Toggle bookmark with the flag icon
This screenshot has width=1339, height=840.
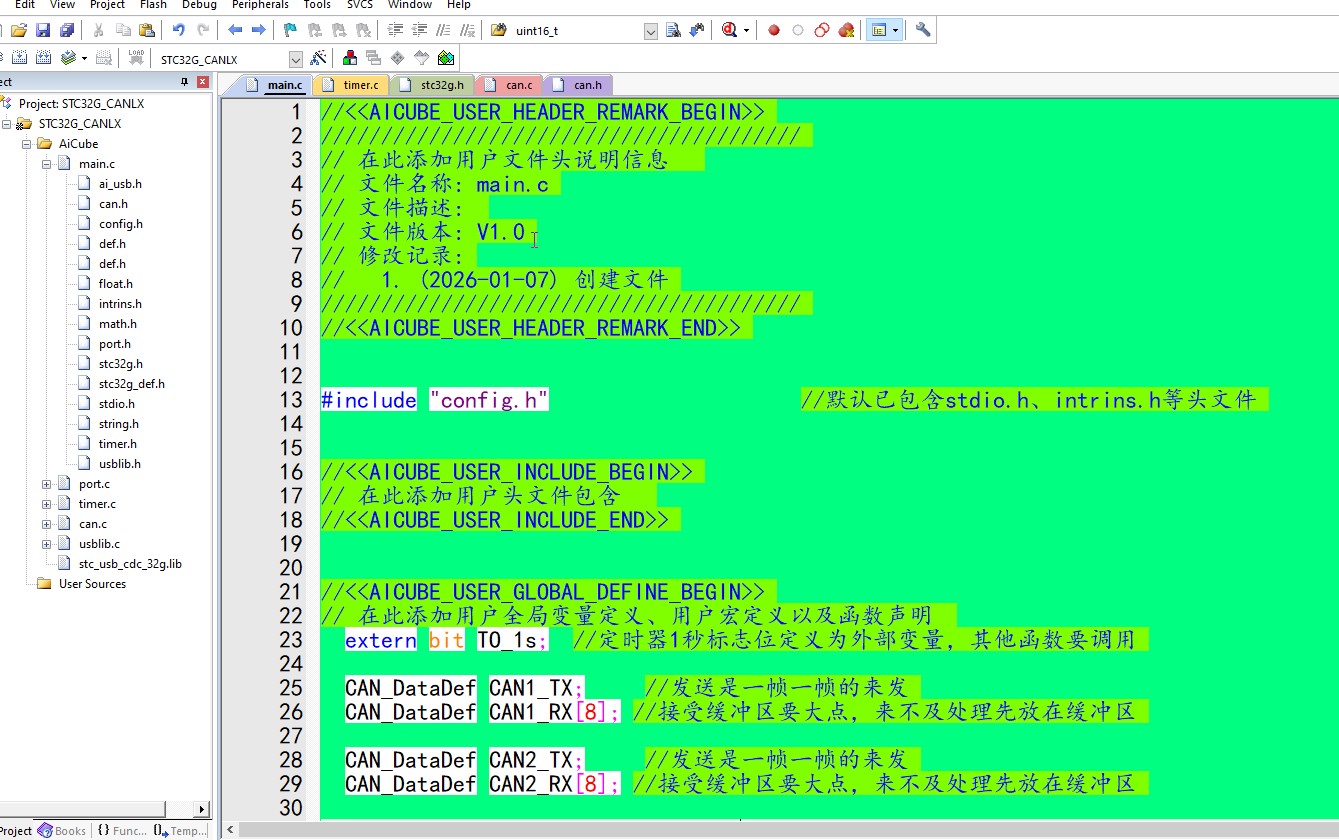click(290, 31)
